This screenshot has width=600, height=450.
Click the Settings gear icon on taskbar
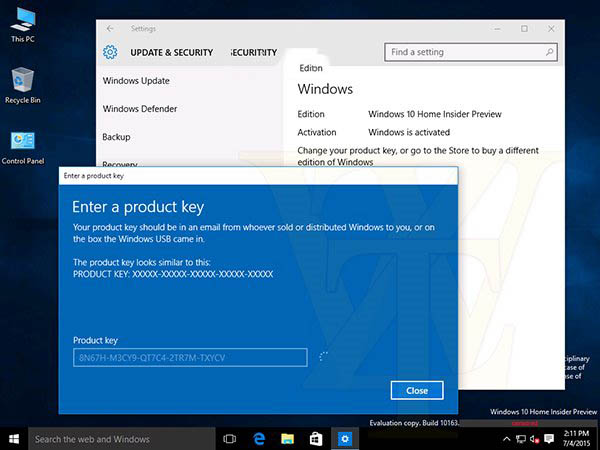(344, 438)
